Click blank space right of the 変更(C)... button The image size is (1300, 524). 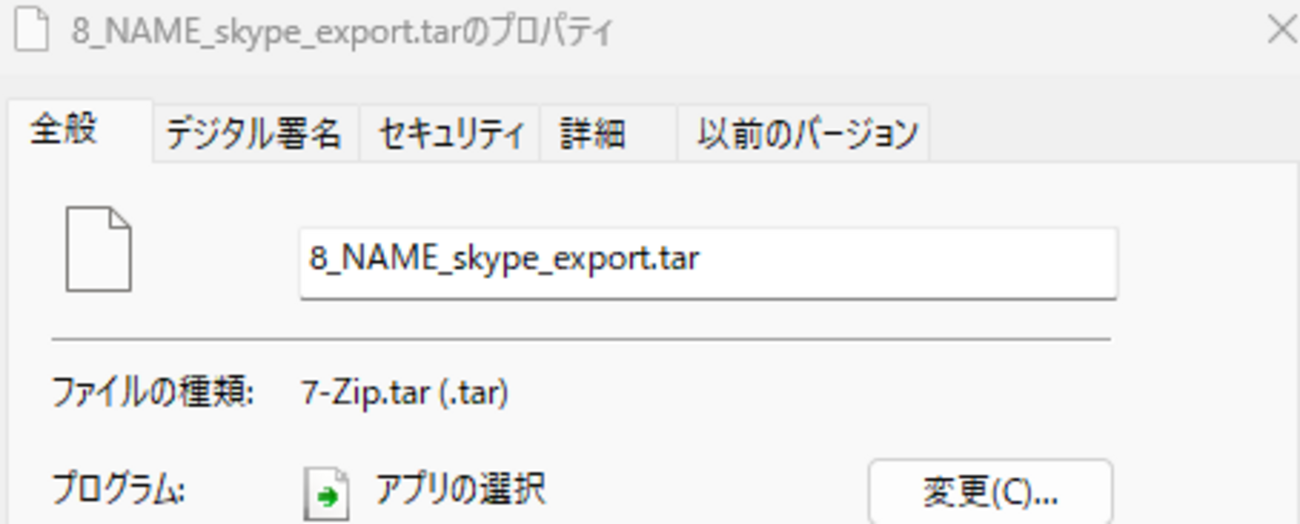point(1200,491)
